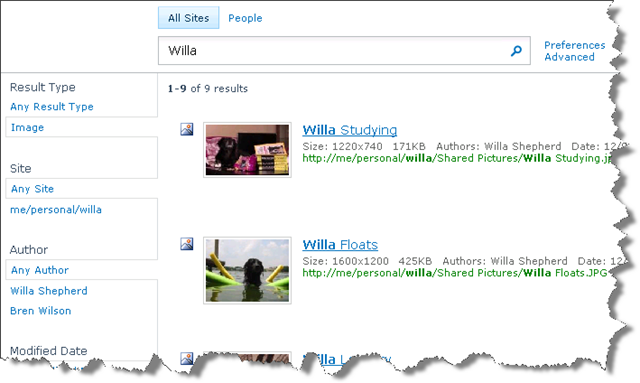Click image file icon beside Willa Floats
640x383 pixels.
[x=187, y=244]
